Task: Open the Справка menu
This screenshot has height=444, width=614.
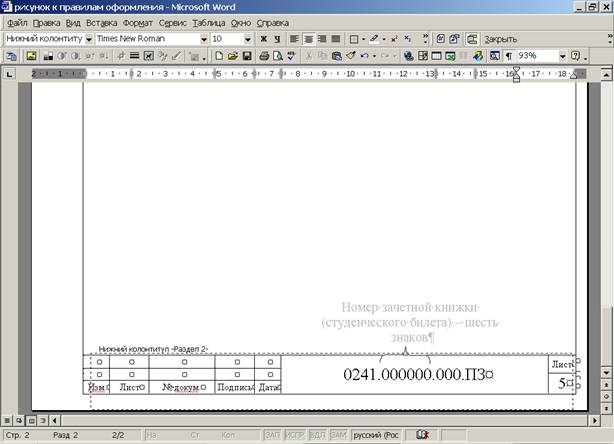Action: [273, 23]
